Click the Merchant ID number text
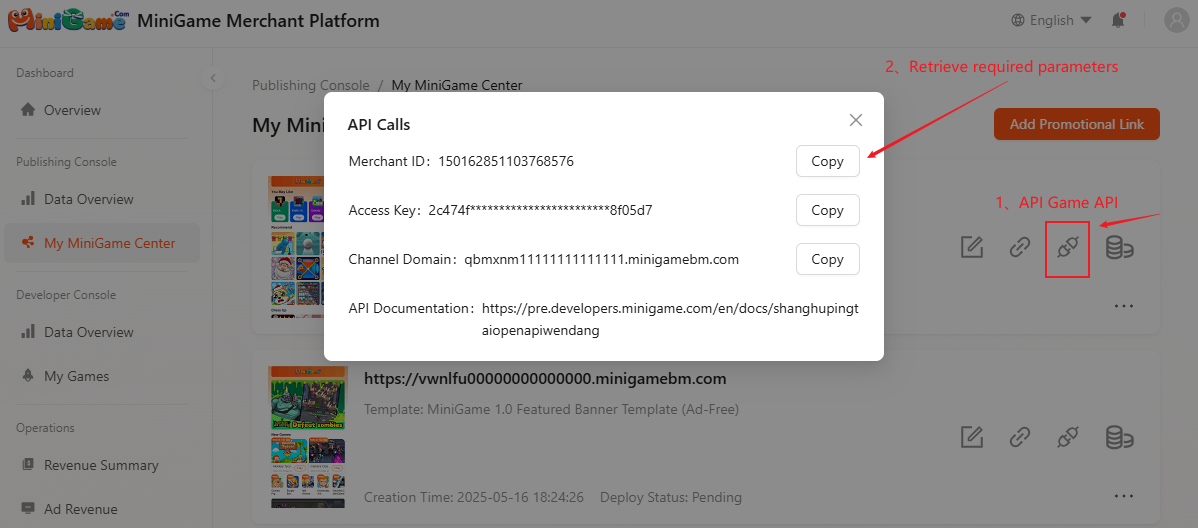The height and width of the screenshot is (528, 1198). [506, 161]
